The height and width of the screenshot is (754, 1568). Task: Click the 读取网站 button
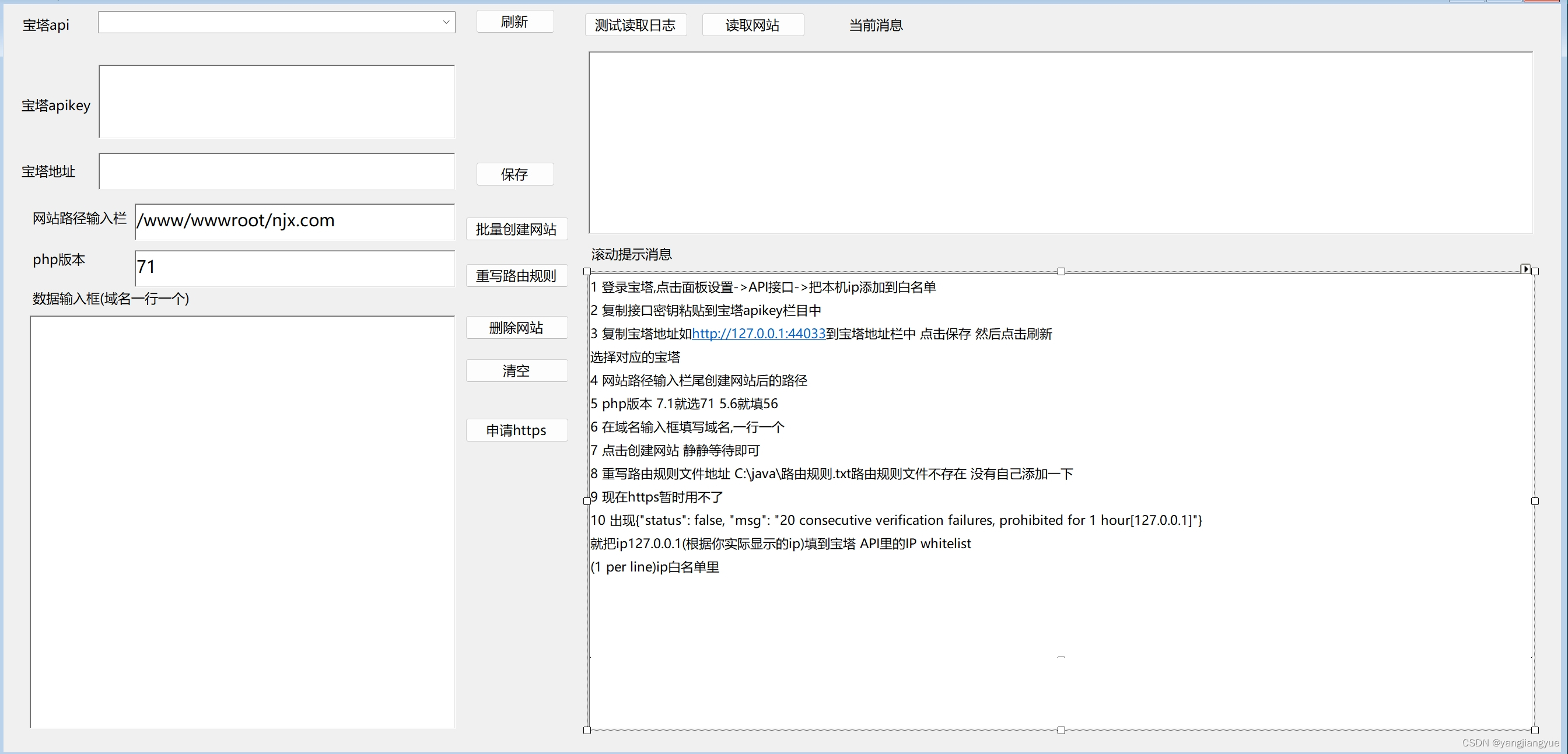[752, 25]
